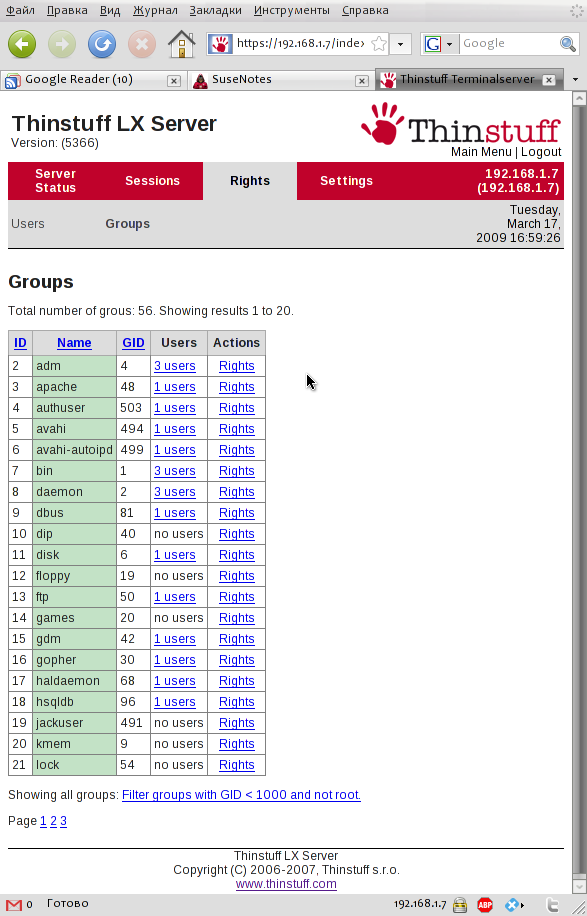Sort the table by the GID column
This screenshot has height=916, width=587.
coord(133,343)
